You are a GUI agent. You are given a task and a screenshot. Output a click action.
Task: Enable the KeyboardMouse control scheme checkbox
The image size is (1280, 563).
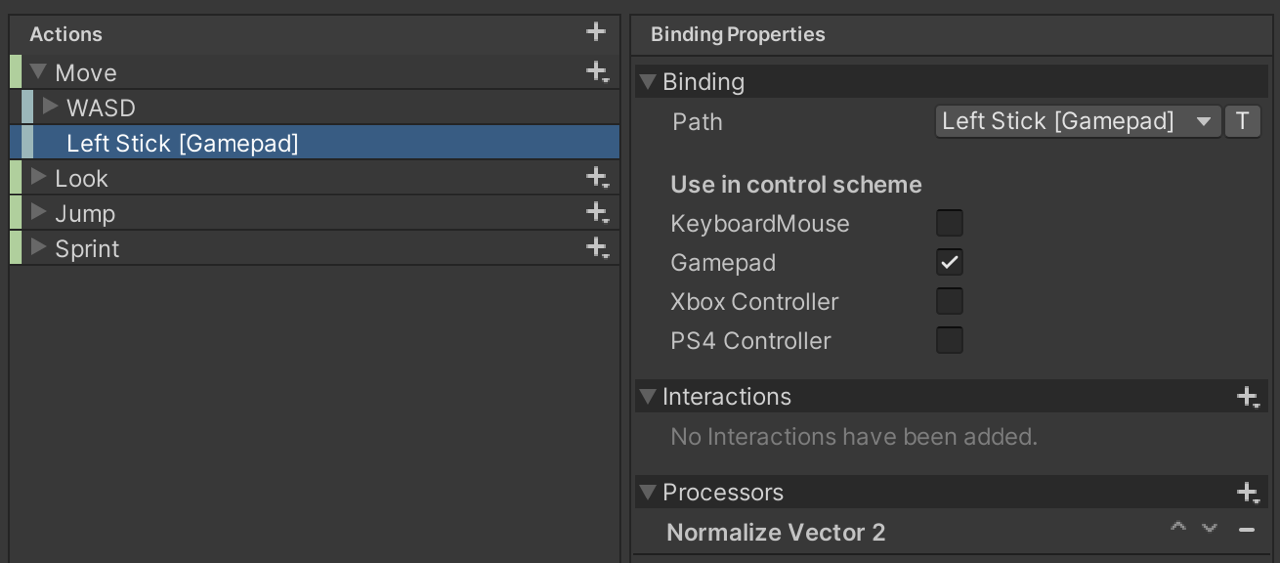coord(949,223)
